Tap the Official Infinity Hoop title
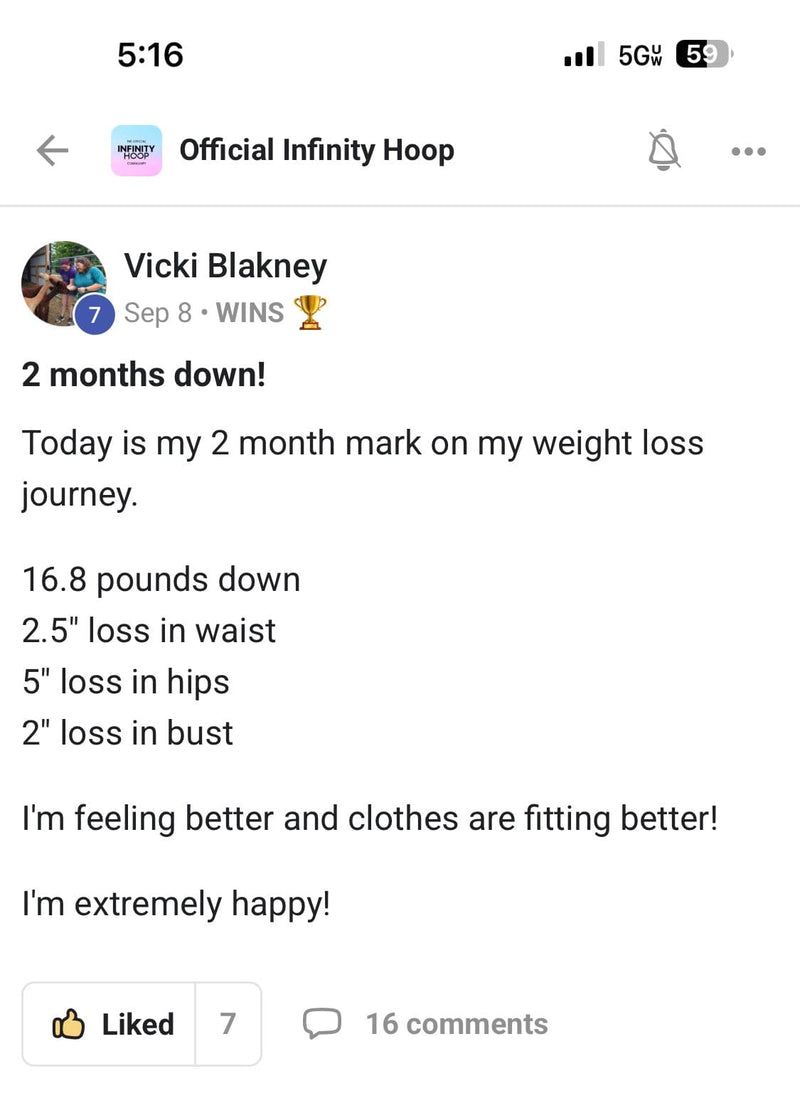The width and height of the screenshot is (800, 1098). coord(316,151)
